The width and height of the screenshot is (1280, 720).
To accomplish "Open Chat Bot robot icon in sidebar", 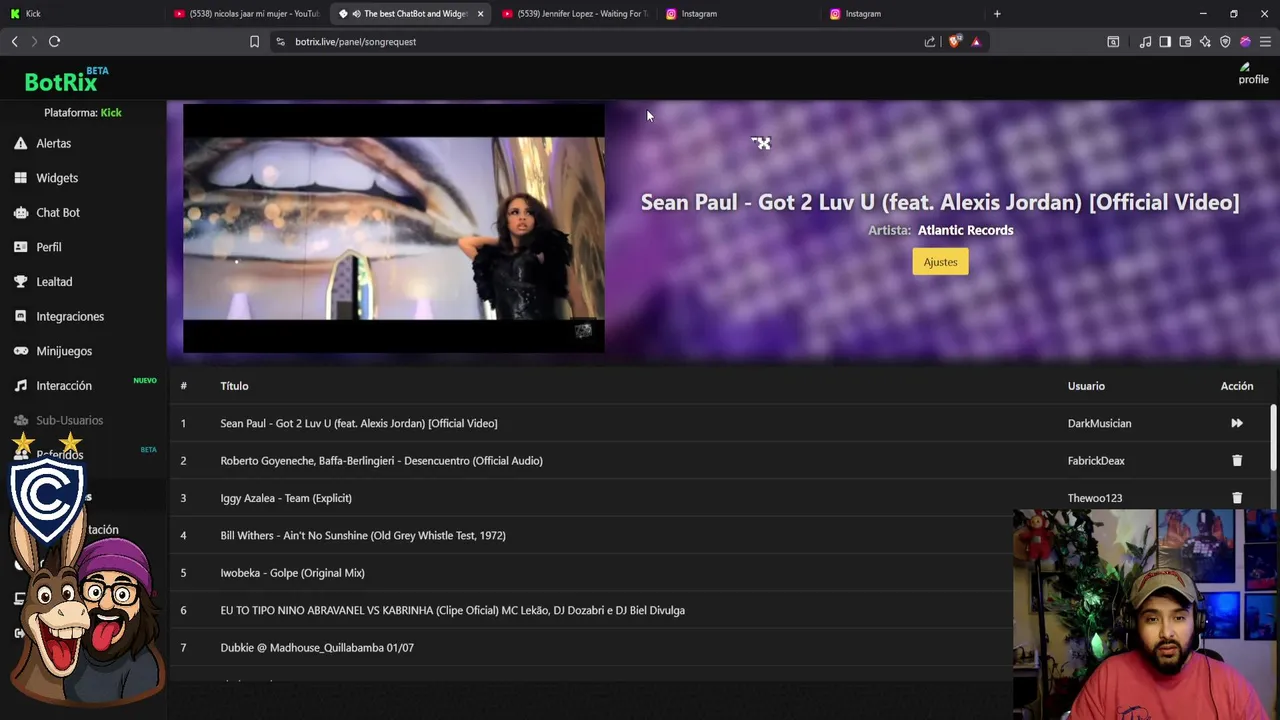I will [20, 212].
